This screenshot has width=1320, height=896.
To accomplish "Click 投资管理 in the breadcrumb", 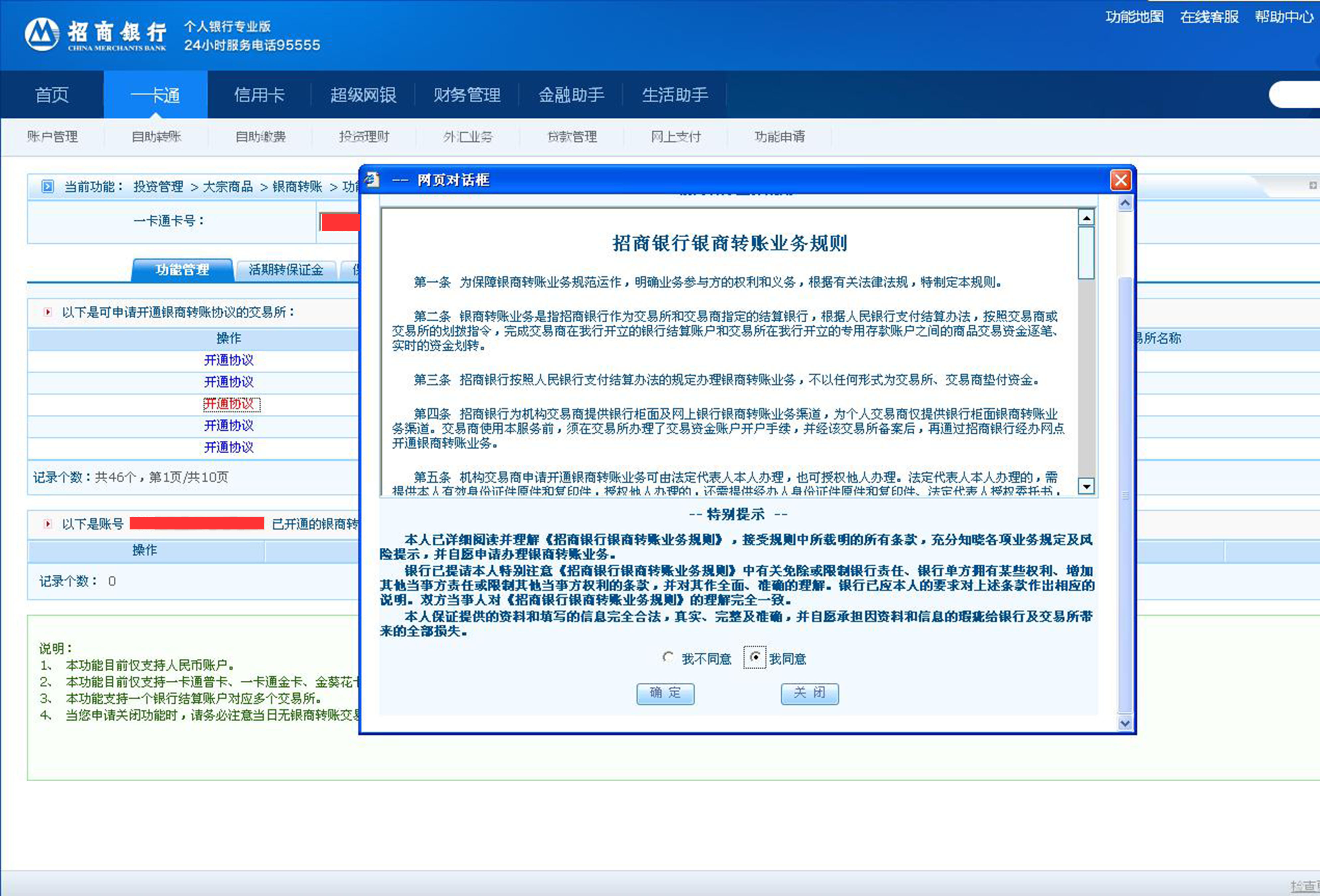I will pyautogui.click(x=159, y=187).
